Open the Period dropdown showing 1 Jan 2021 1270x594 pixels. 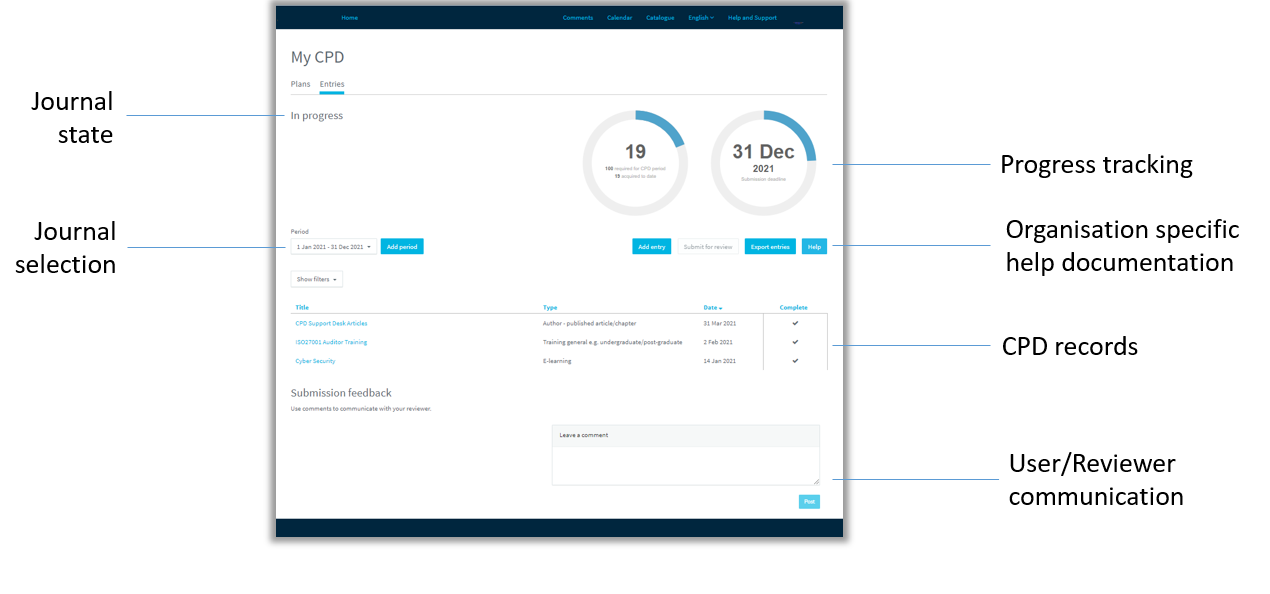pyautogui.click(x=332, y=246)
